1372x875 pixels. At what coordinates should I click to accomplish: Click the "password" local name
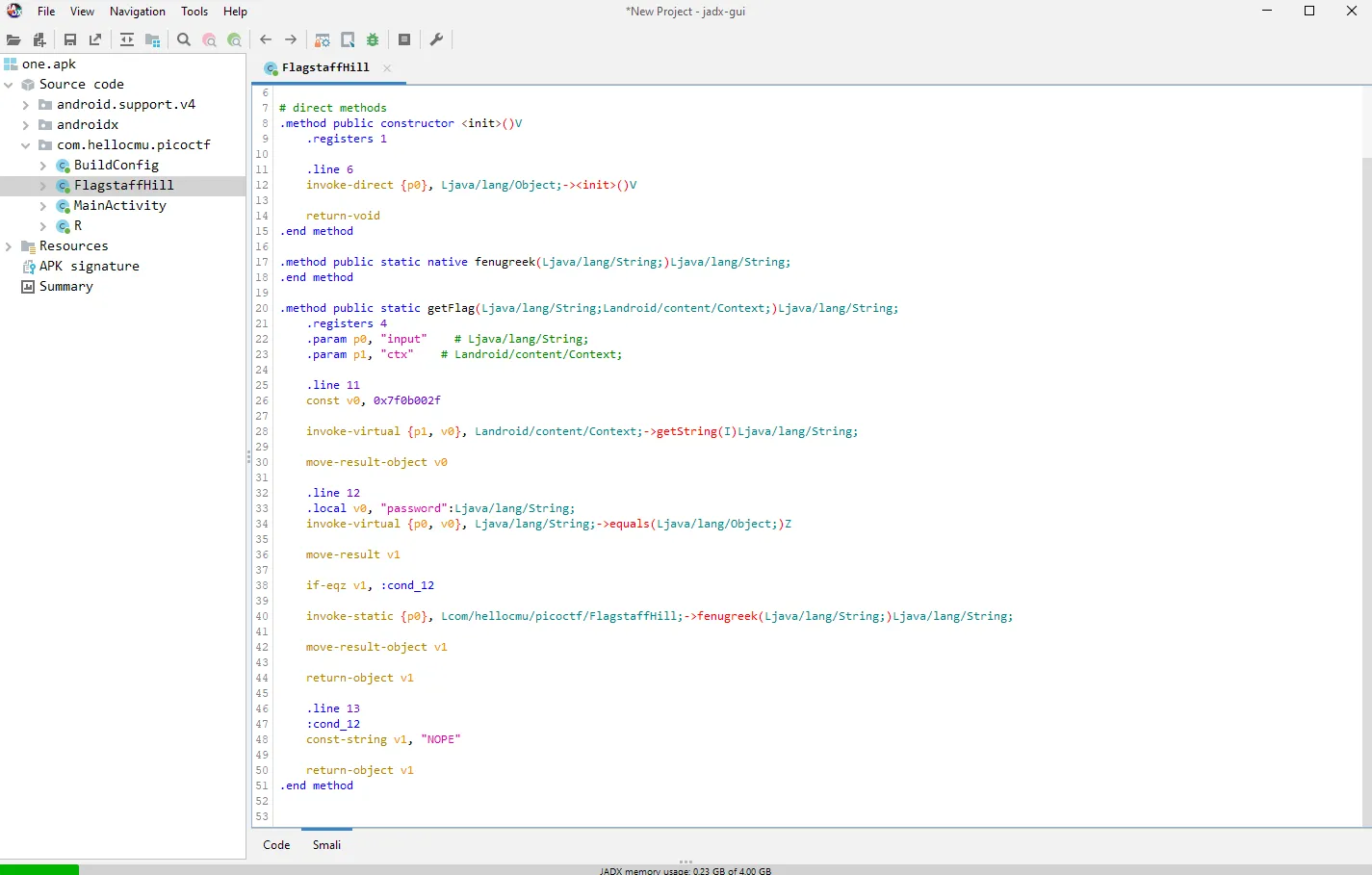click(414, 508)
